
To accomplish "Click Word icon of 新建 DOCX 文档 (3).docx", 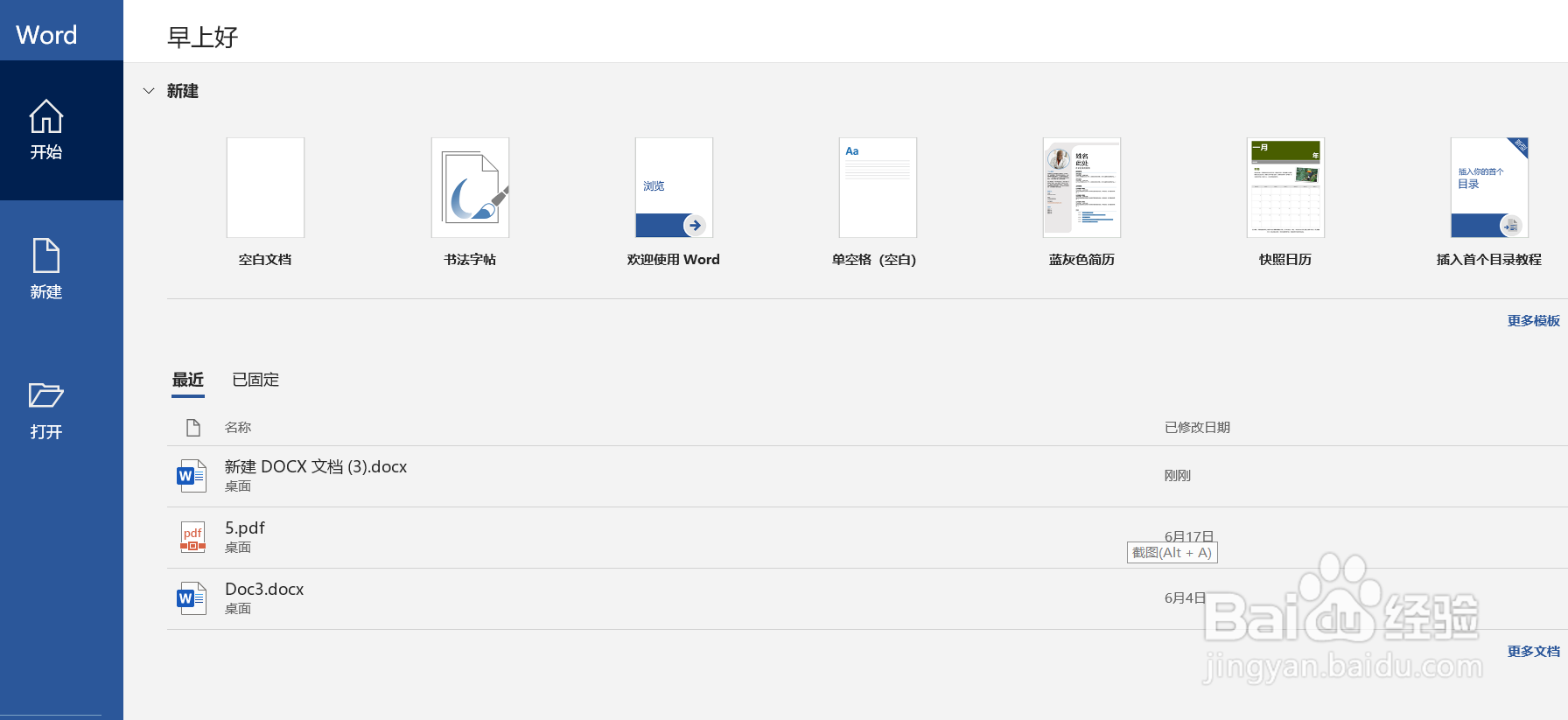I will [192, 476].
